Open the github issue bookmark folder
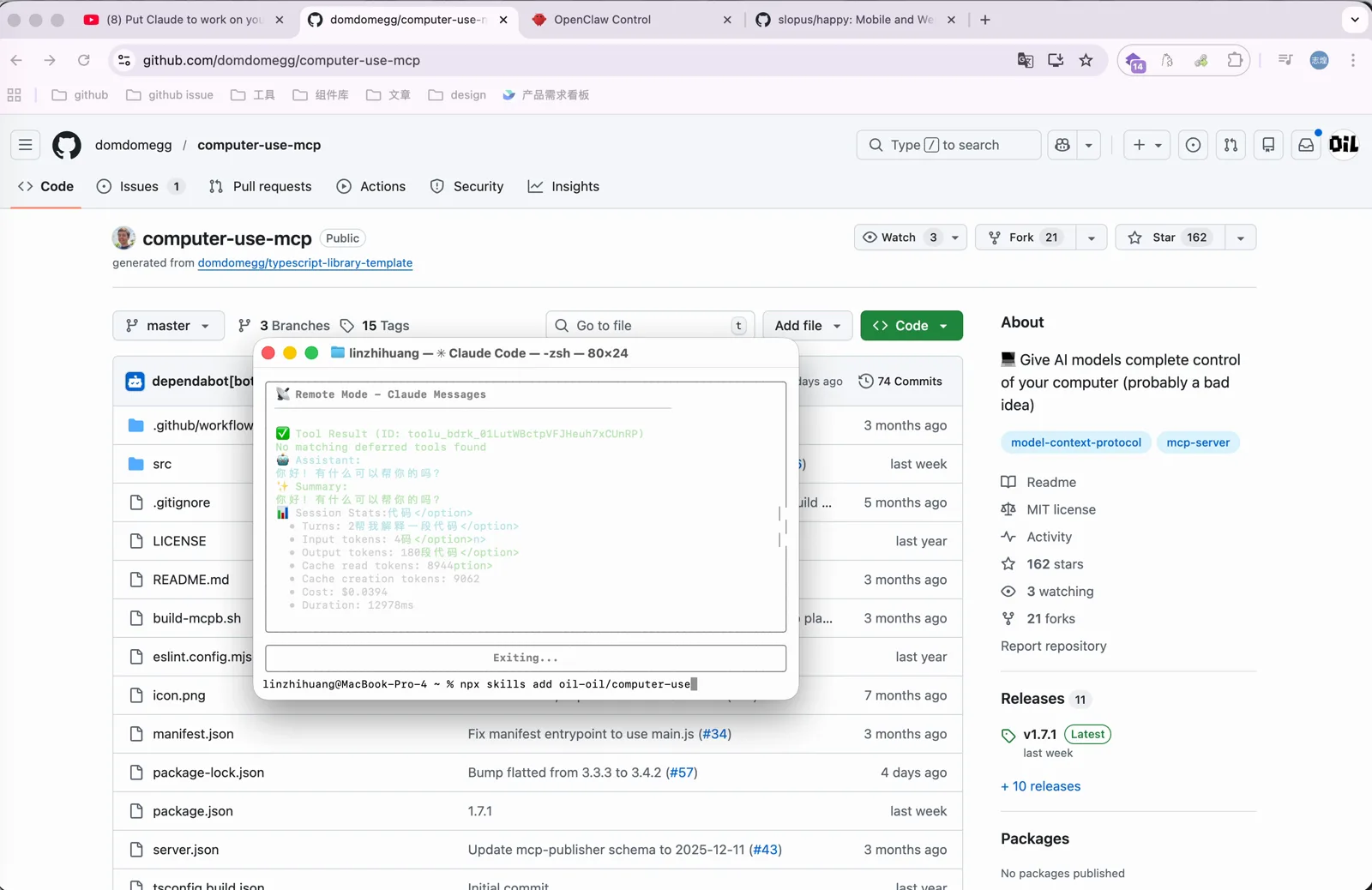Viewport: 1372px width, 890px height. [170, 95]
